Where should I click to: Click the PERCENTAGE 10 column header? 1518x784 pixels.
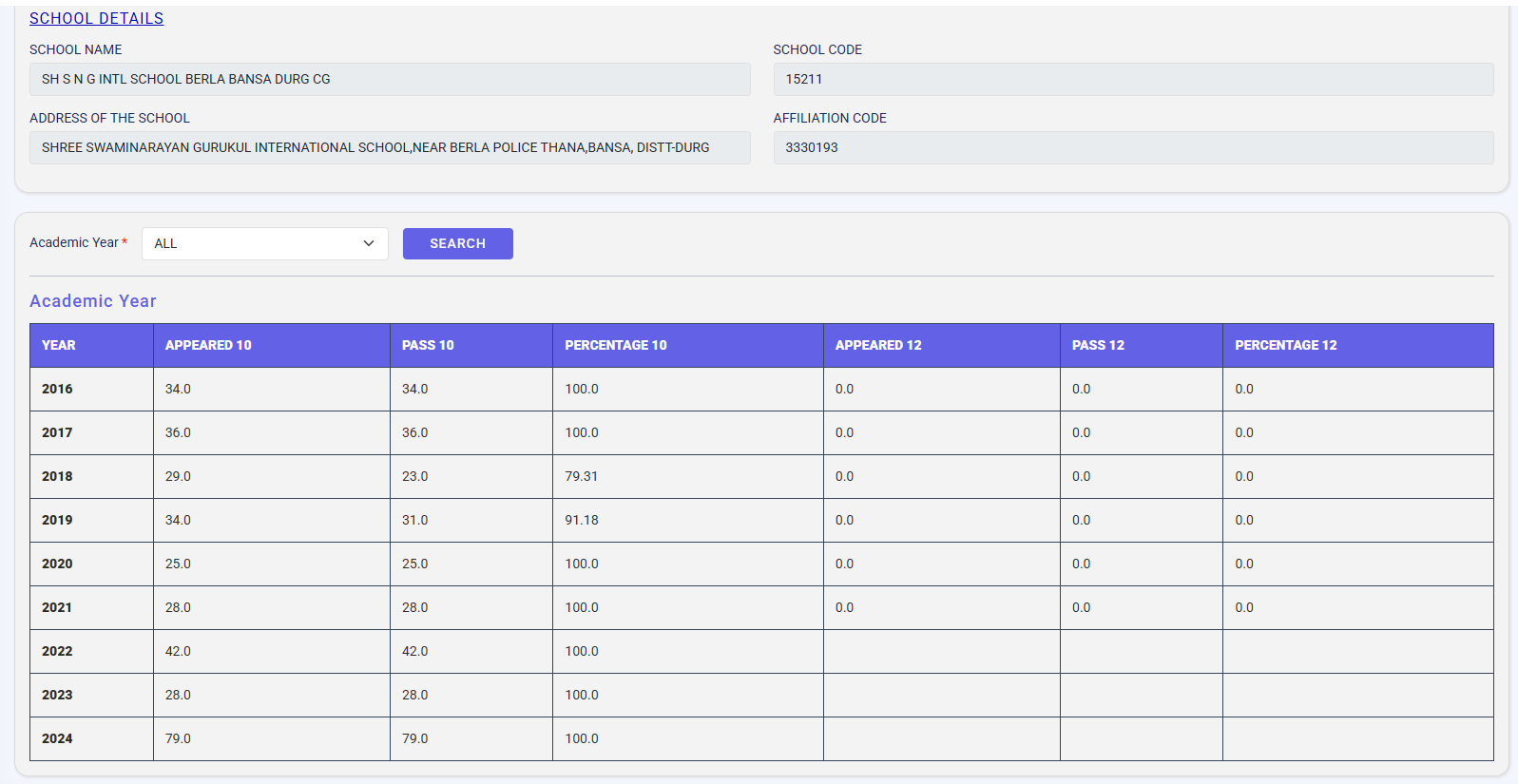616,345
